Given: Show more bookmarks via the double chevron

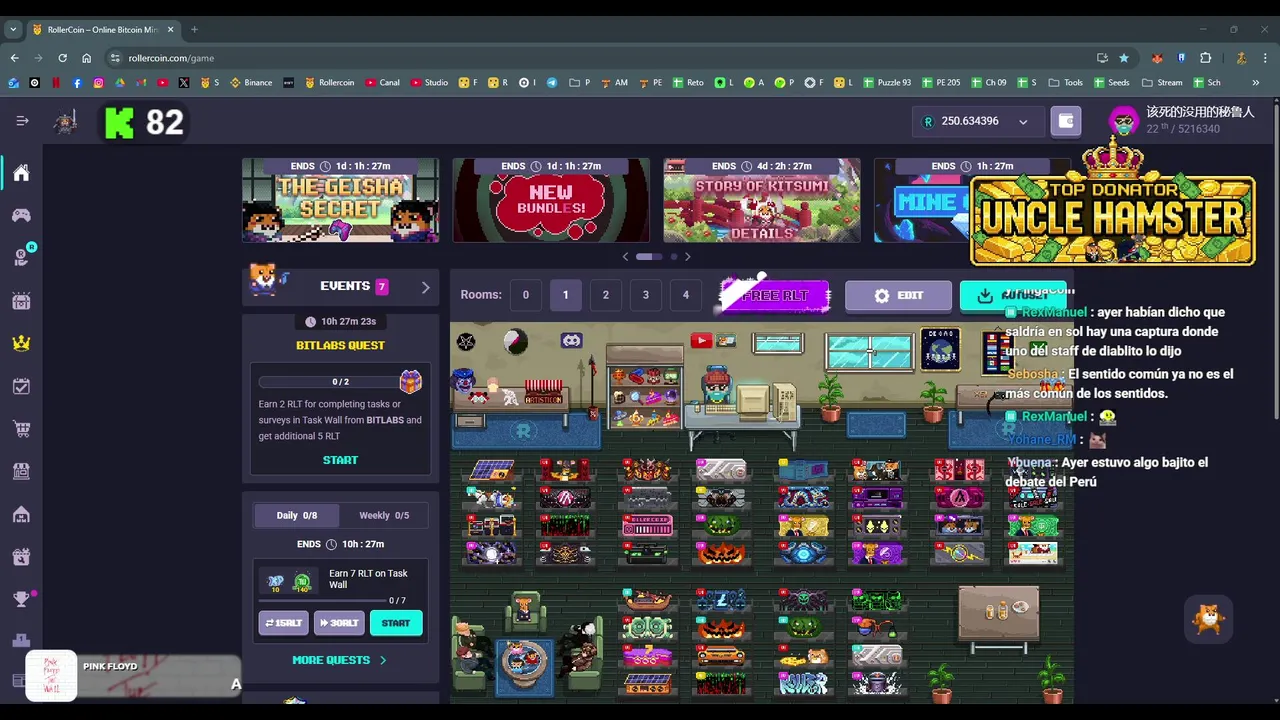Looking at the screenshot, I should pos(1255,83).
